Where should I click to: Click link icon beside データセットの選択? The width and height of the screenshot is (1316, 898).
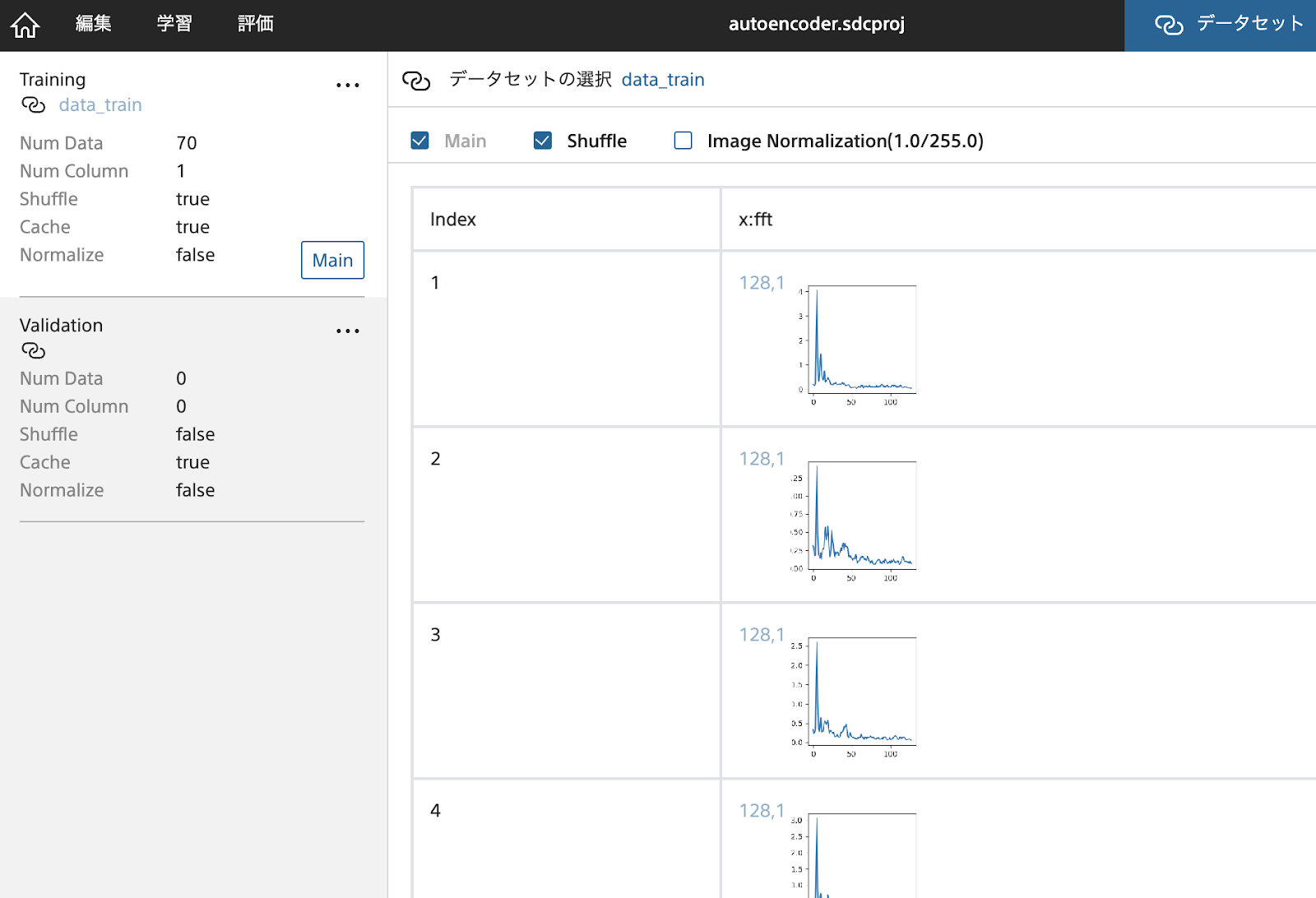[416, 81]
